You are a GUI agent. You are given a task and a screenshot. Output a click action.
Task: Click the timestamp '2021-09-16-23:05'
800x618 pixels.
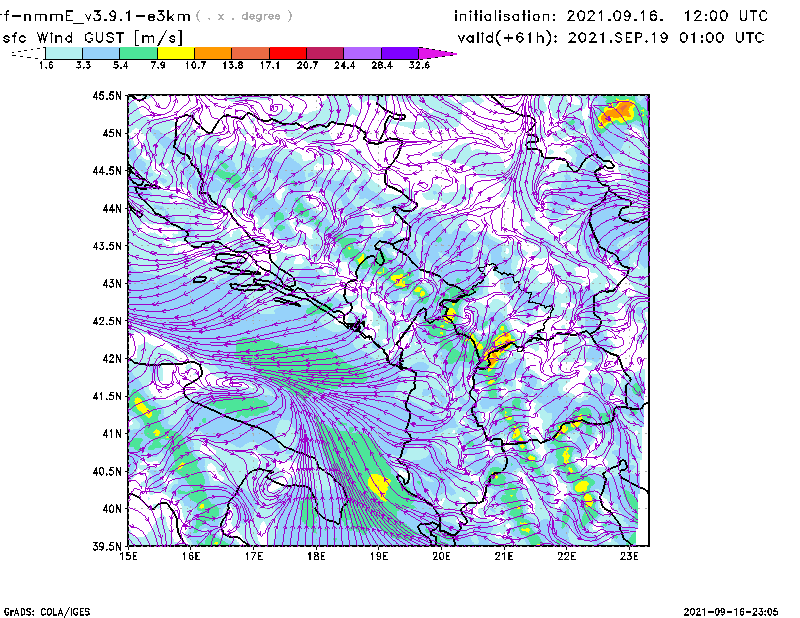click(731, 611)
